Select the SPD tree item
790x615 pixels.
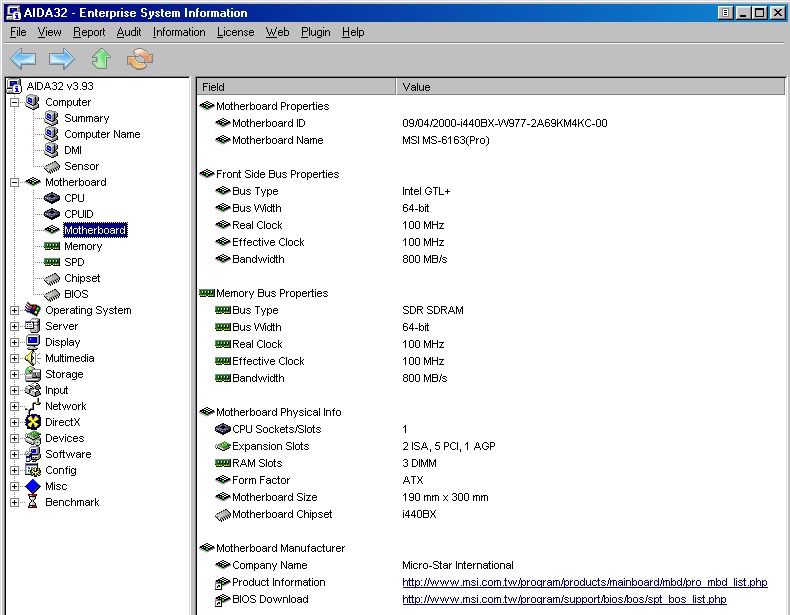(x=74, y=262)
